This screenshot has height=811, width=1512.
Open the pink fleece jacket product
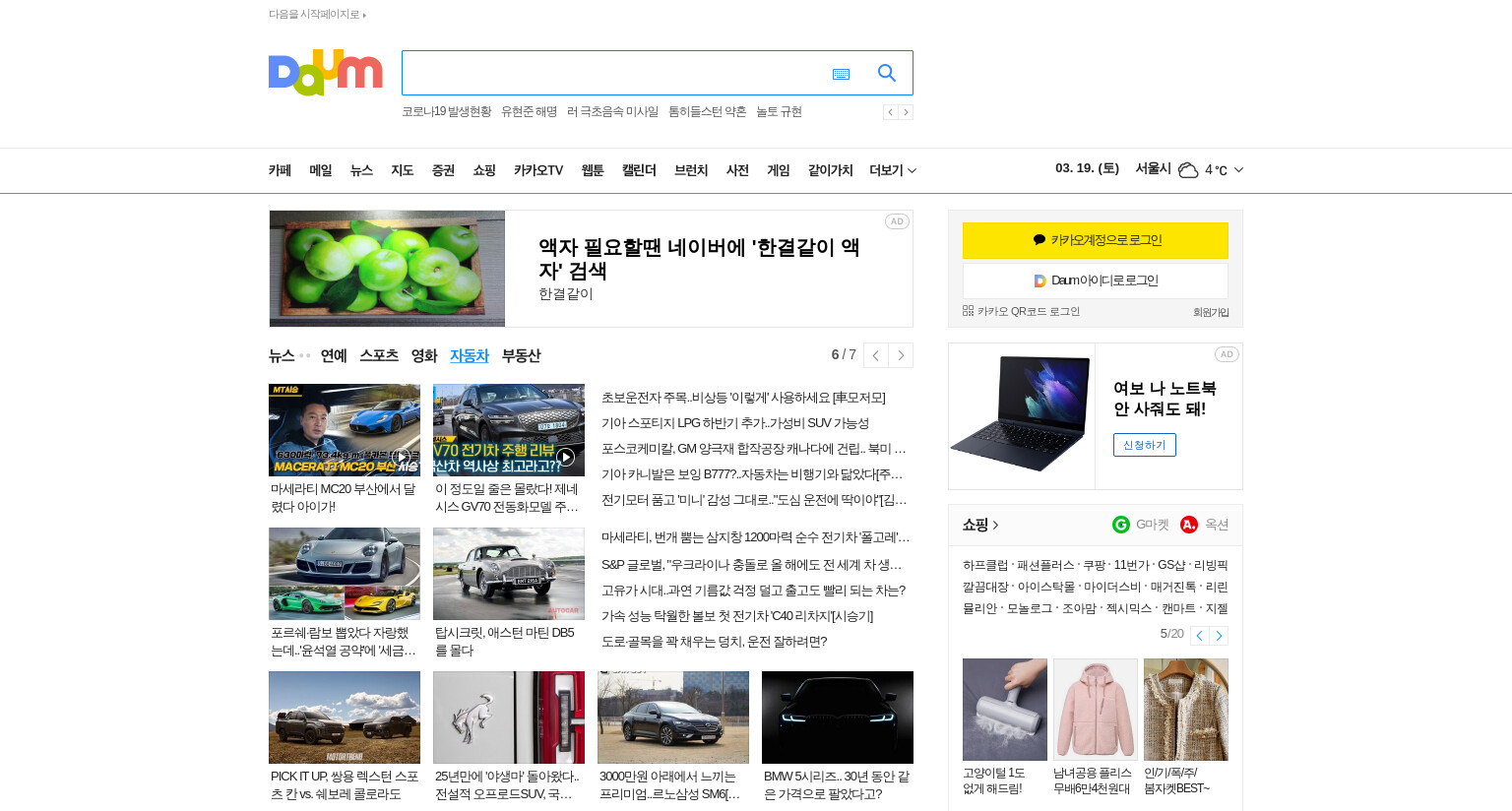(x=1096, y=710)
